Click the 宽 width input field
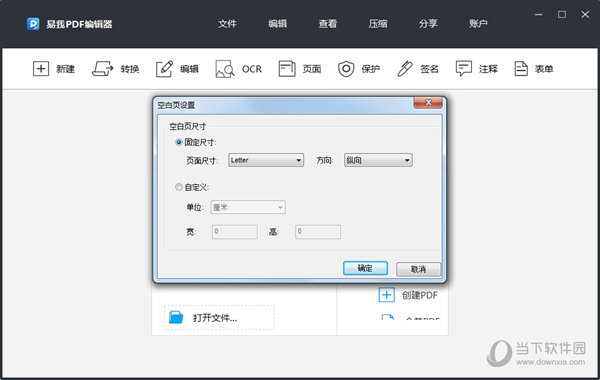The width and height of the screenshot is (600, 380). point(235,232)
